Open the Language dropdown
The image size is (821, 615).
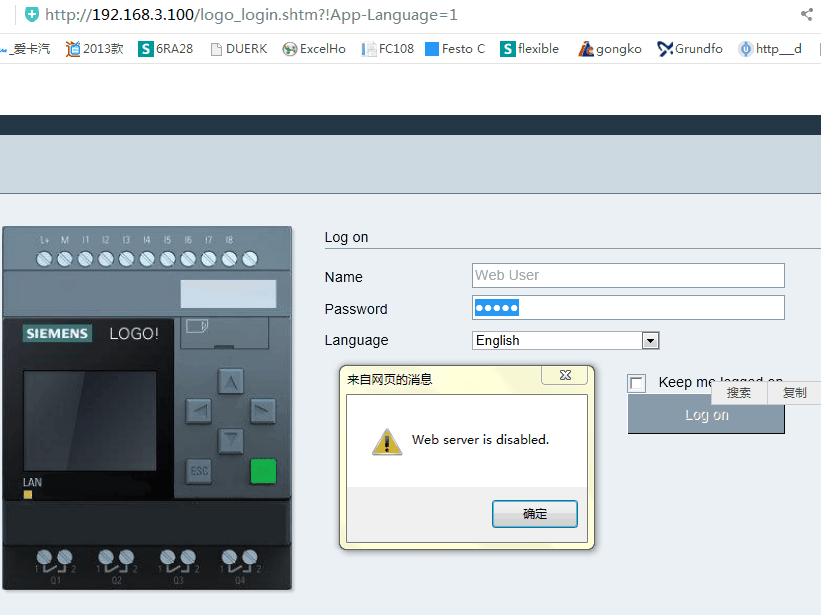(x=565, y=340)
